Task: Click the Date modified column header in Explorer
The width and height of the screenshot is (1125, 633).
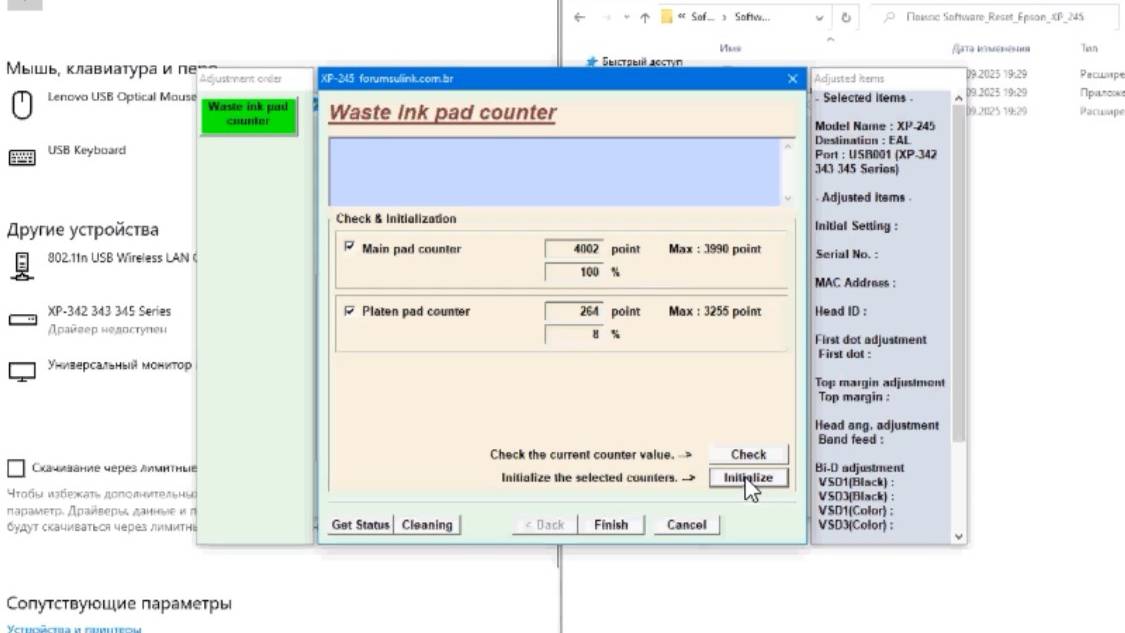Action: pyautogui.click(x=991, y=48)
